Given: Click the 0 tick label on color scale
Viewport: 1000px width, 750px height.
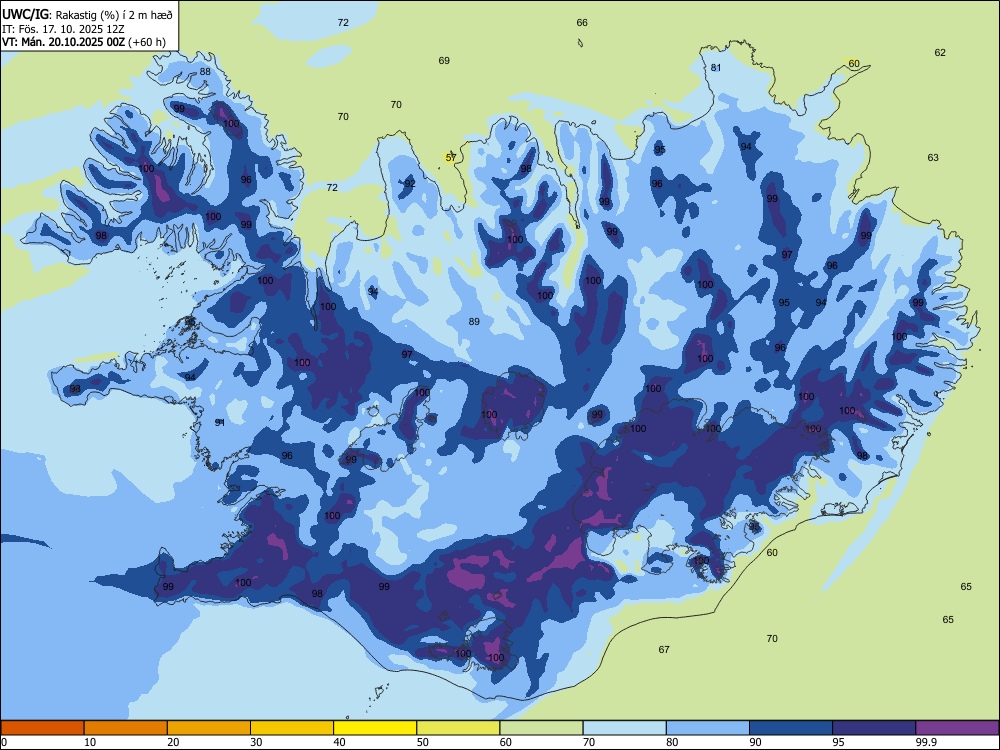Looking at the screenshot, I should 4,742.
